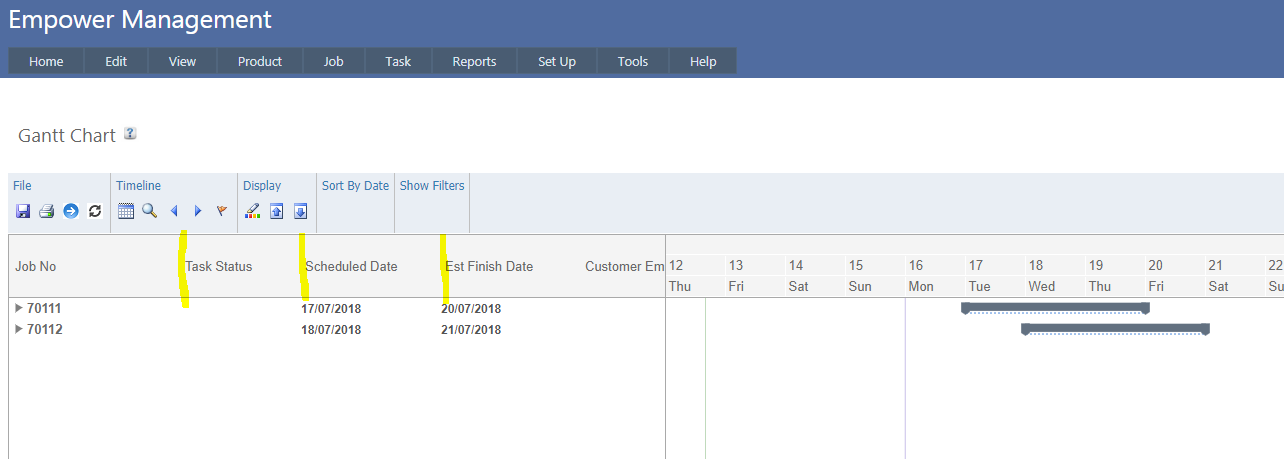
Task: Click Show Filters
Action: click(432, 186)
